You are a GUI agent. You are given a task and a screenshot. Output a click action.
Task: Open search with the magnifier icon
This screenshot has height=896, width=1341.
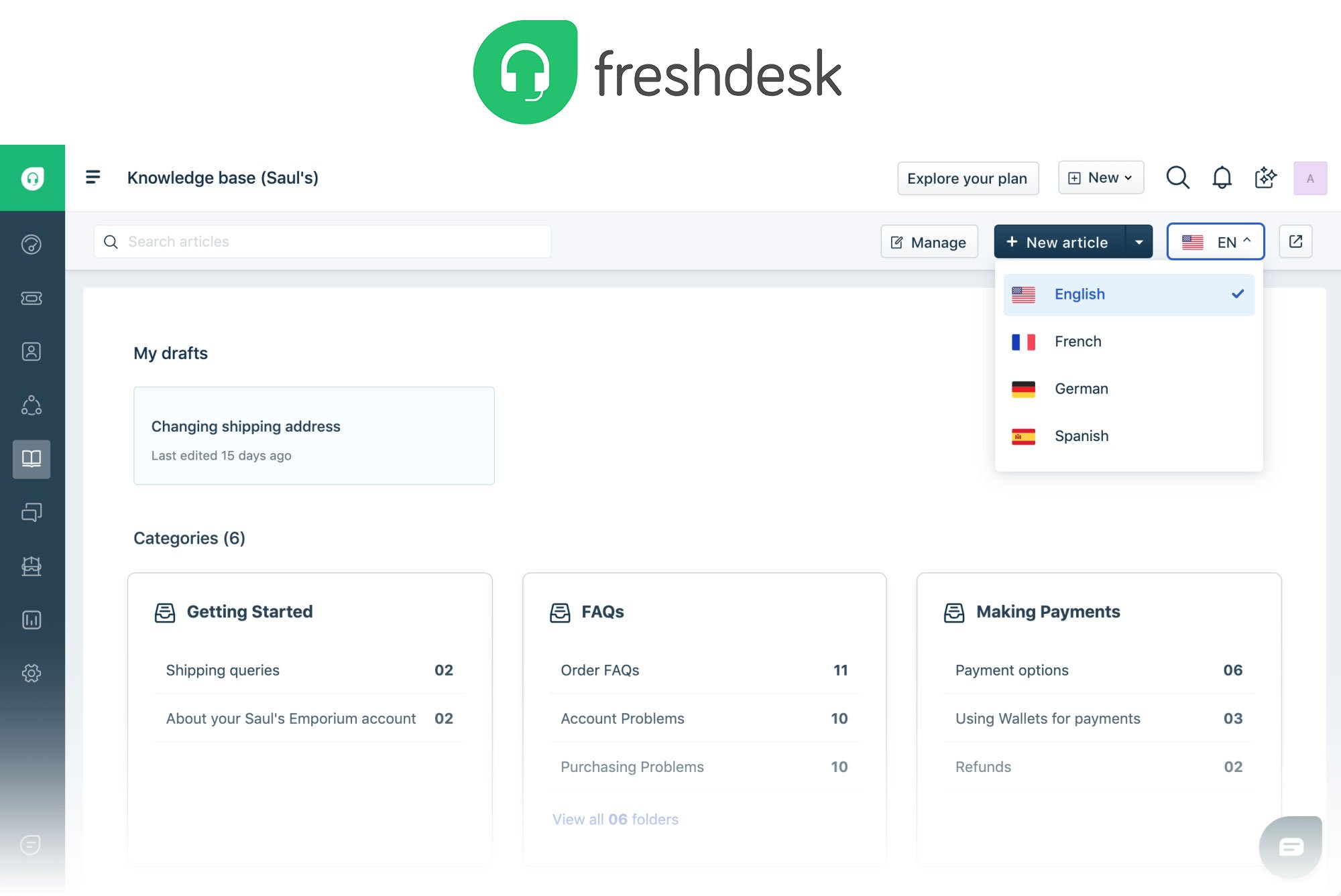[x=1177, y=178]
